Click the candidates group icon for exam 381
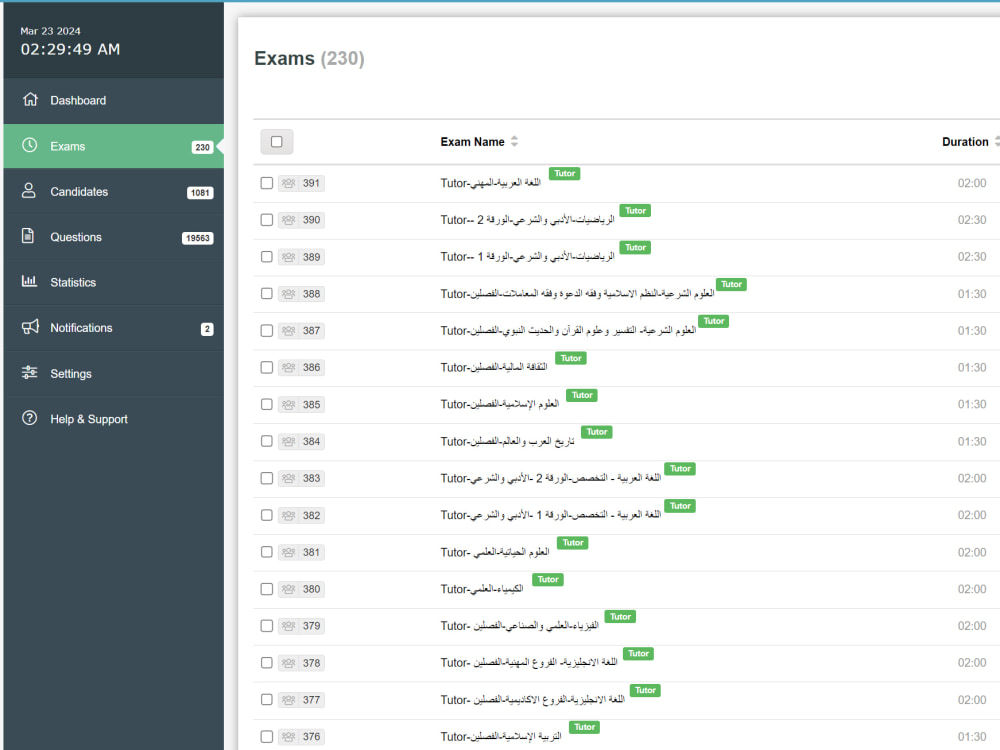 tap(288, 552)
